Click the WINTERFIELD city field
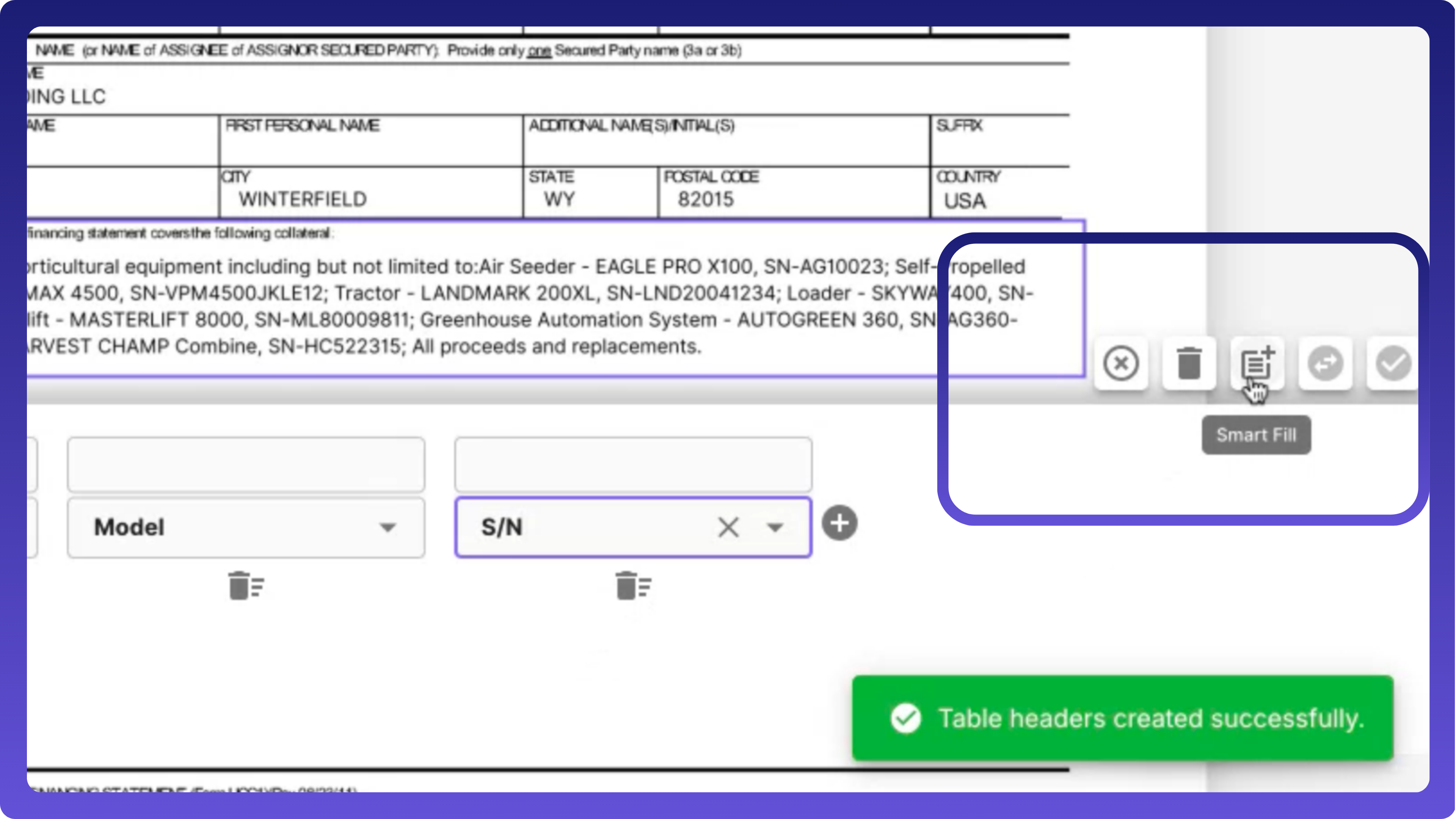This screenshot has width=1456, height=819. point(303,199)
